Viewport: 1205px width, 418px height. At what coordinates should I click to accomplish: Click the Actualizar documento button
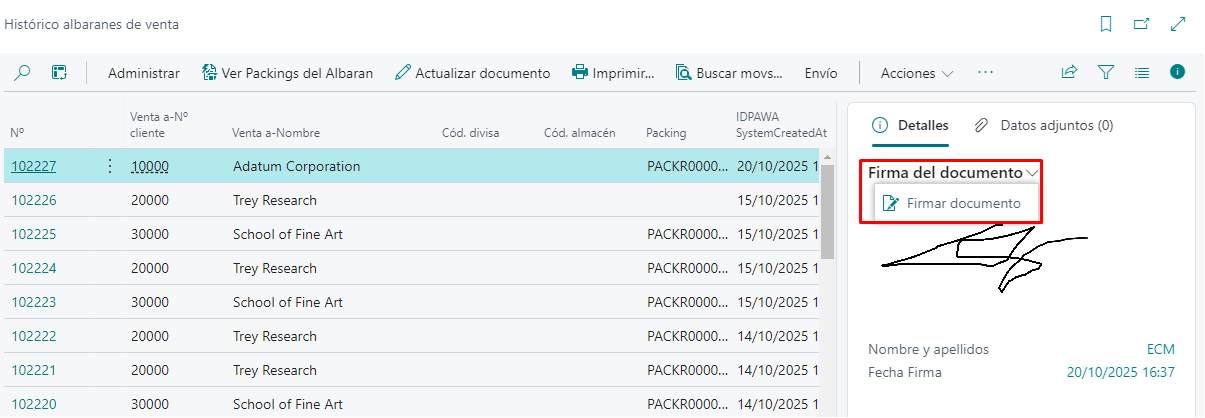(472, 73)
